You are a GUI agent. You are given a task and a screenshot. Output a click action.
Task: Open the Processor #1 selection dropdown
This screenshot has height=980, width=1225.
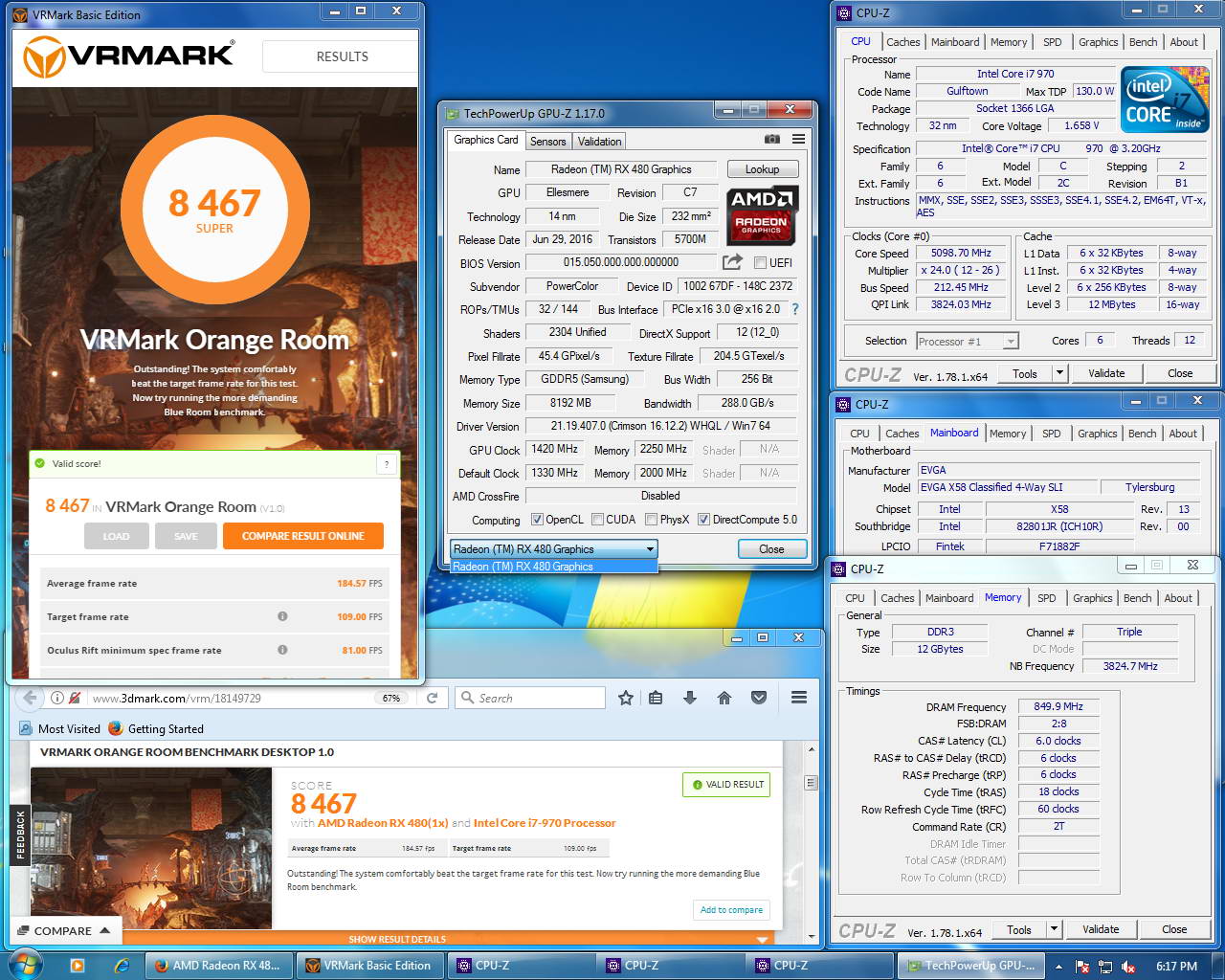968,341
